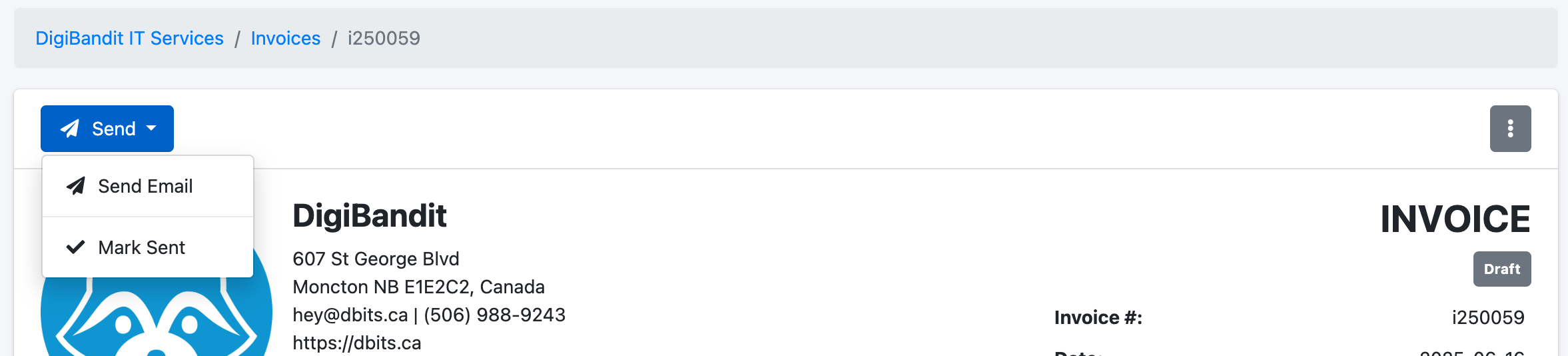Image resolution: width=1568 pixels, height=356 pixels.
Task: Click the DigiBandit company name heading
Action: 370,215
